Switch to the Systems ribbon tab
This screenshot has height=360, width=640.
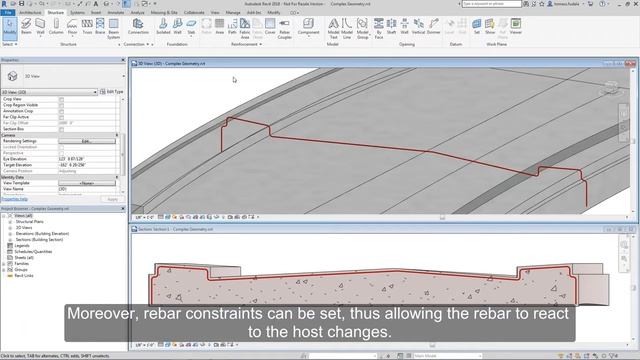point(77,13)
